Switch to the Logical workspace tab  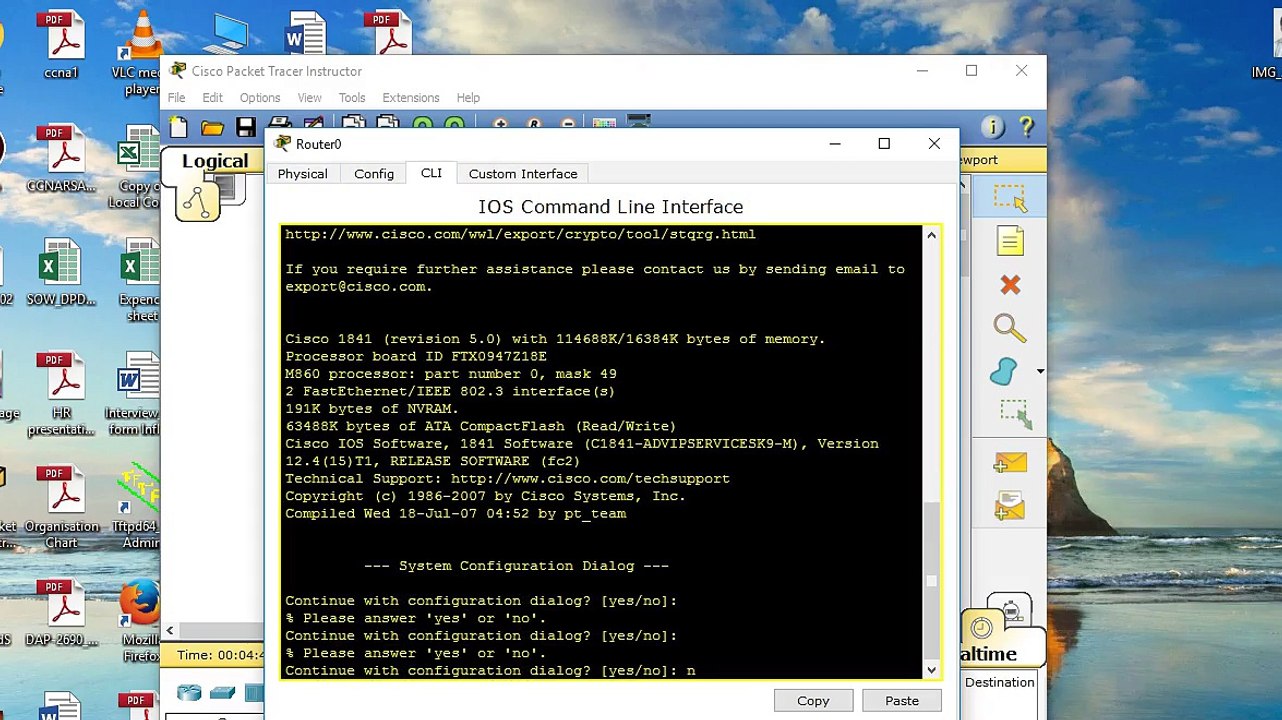[215, 162]
